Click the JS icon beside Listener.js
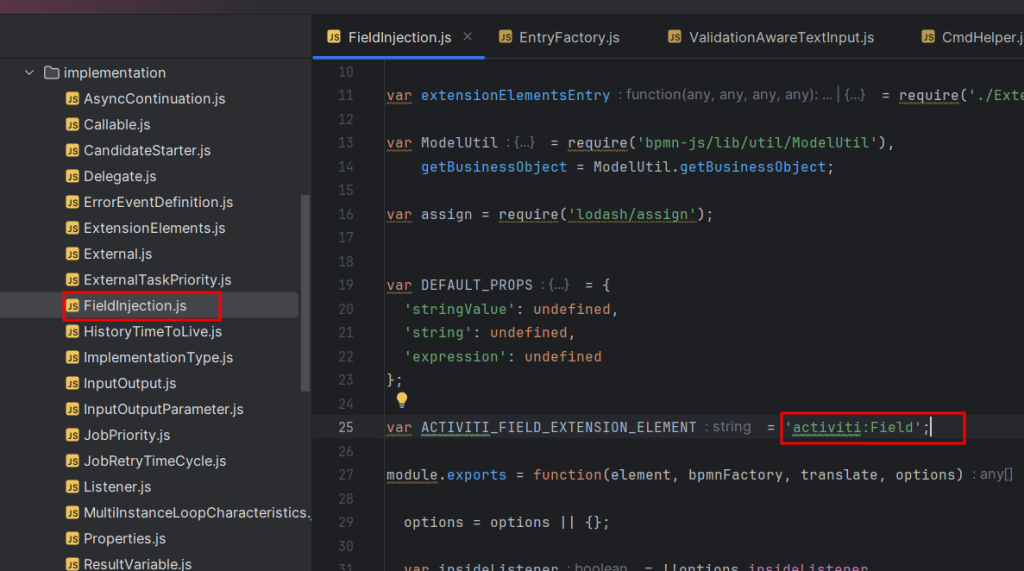Viewport: 1024px width, 571px height. click(72, 487)
